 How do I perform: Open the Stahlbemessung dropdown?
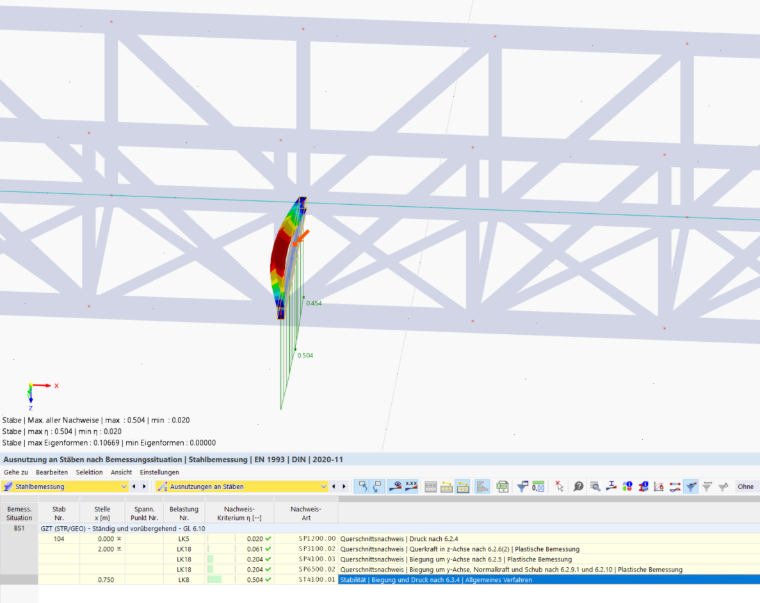(65, 486)
